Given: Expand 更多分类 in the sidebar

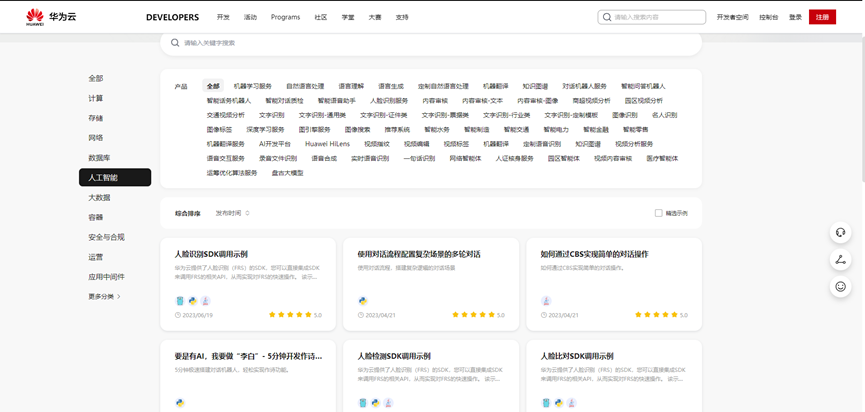Looking at the screenshot, I should [104, 296].
